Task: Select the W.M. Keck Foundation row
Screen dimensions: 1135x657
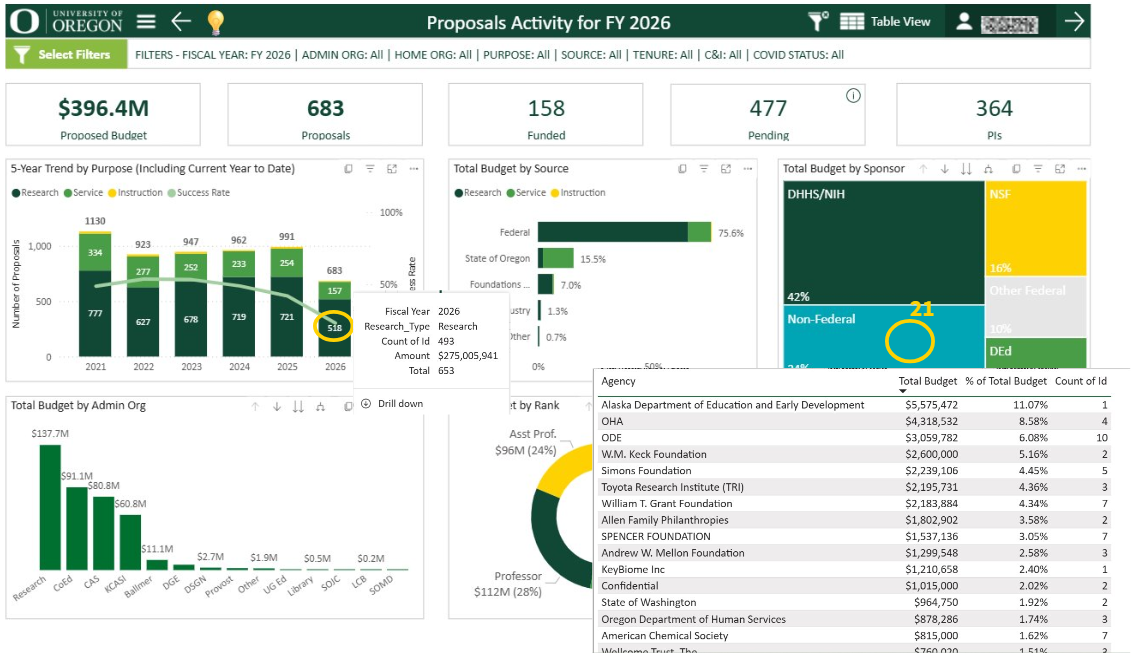Action: click(855, 454)
